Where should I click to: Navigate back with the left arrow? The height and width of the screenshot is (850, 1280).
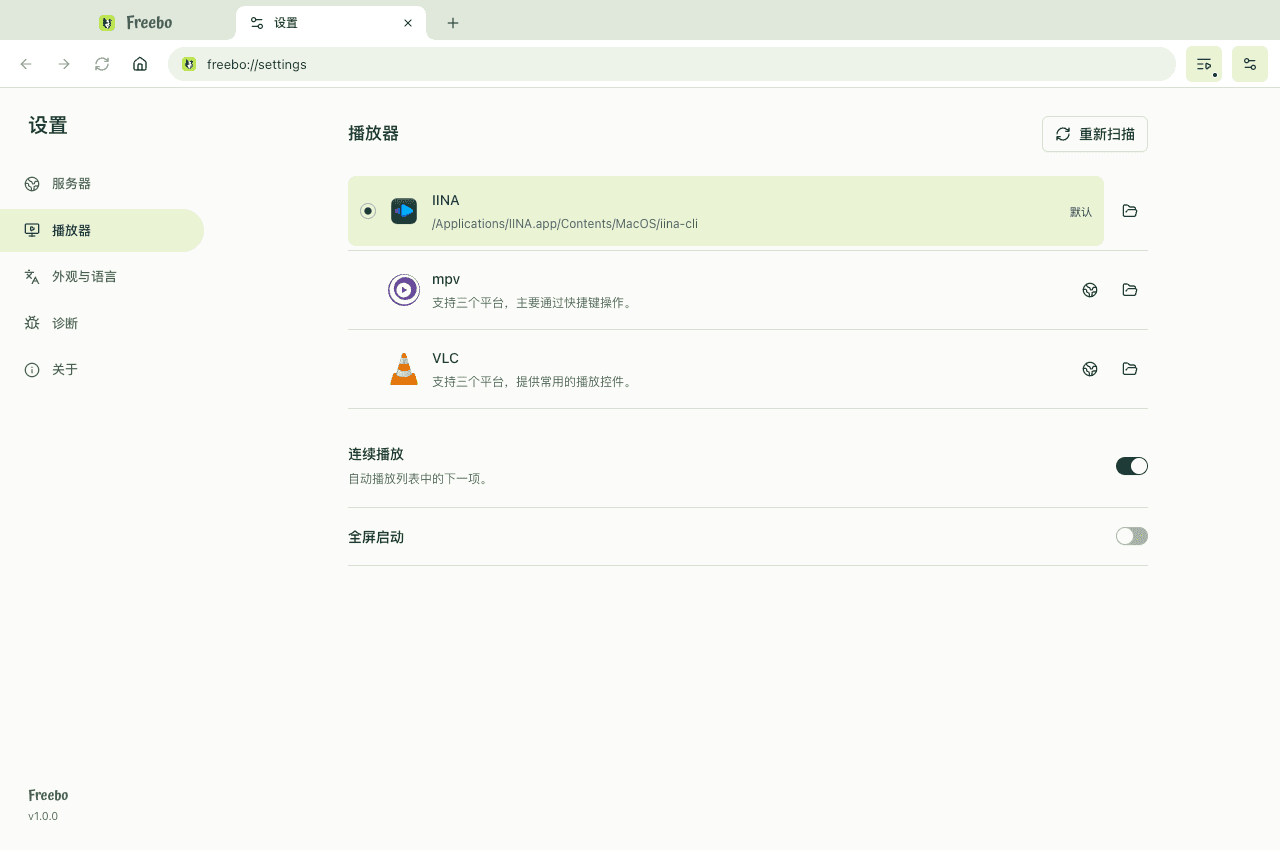26,64
